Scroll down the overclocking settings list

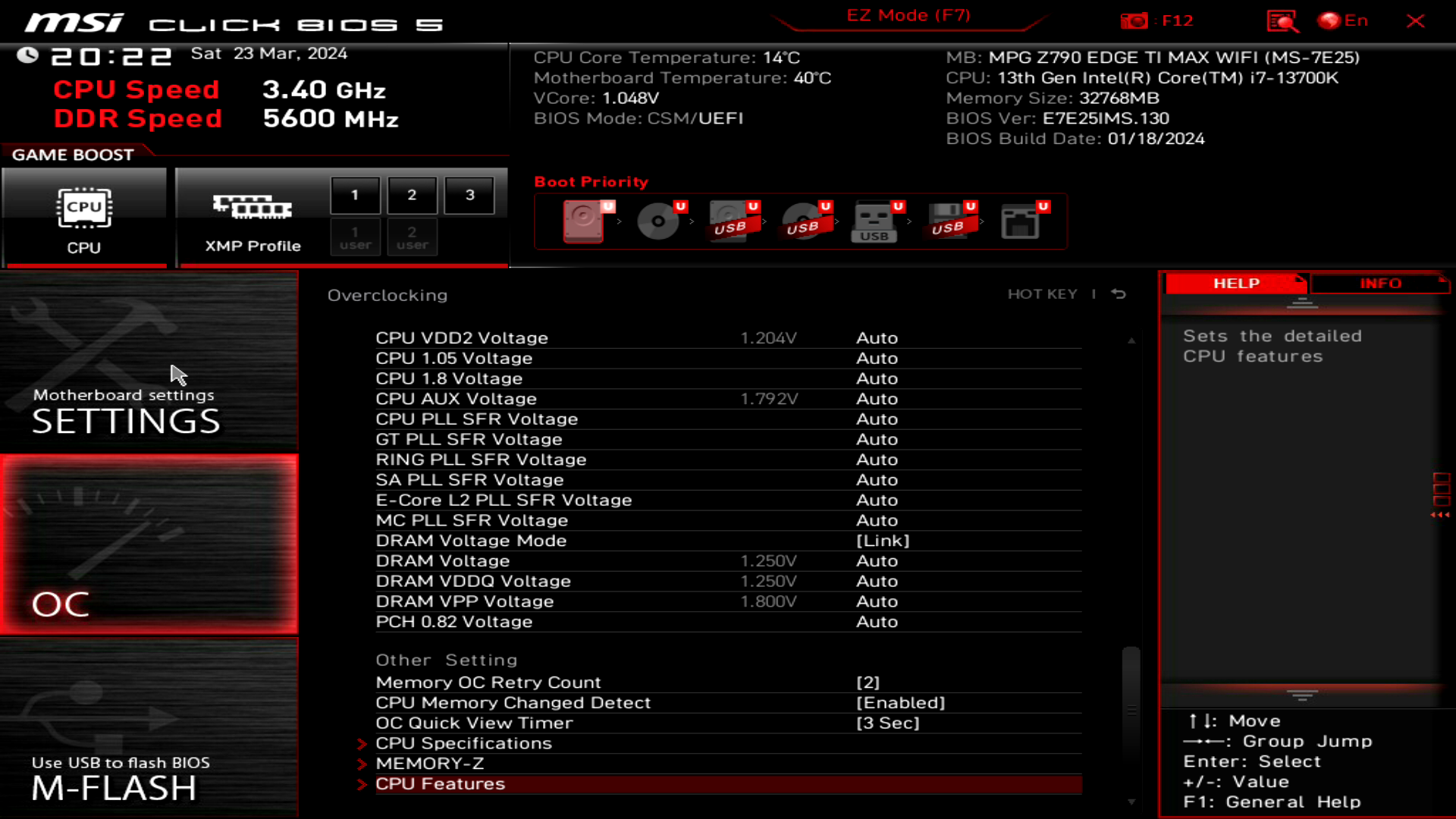coord(1131,800)
